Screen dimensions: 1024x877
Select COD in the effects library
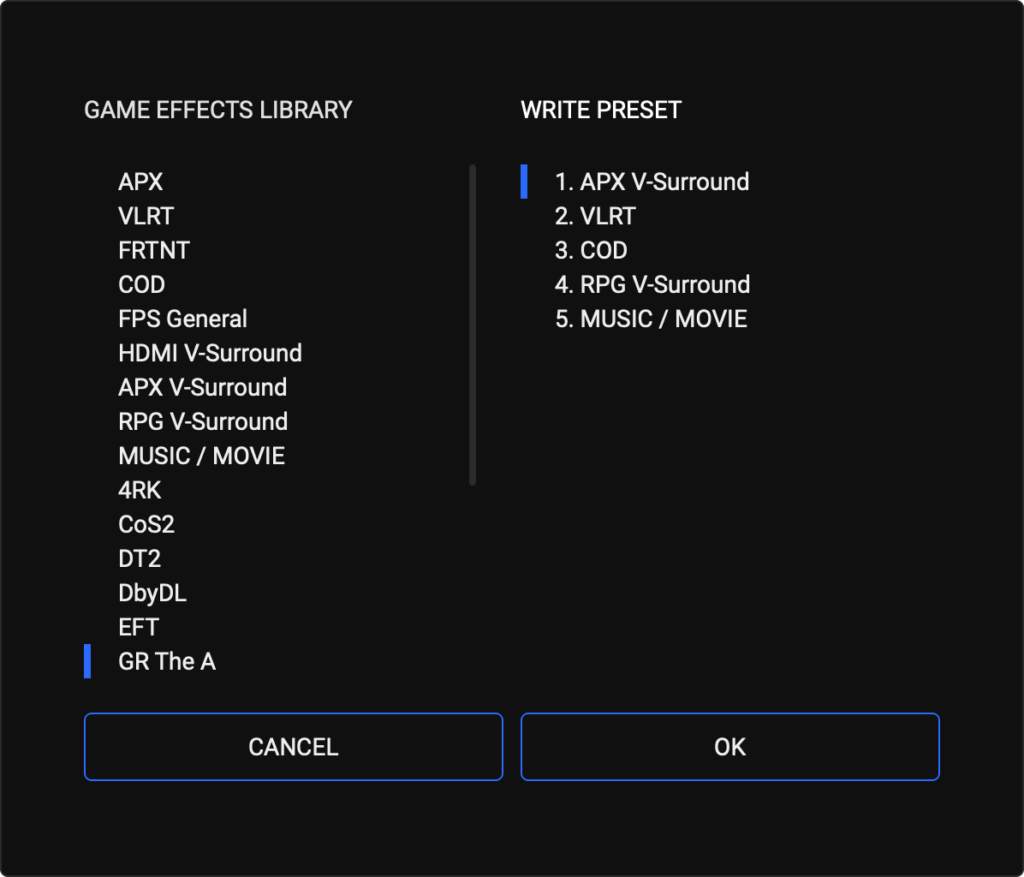pos(142,285)
